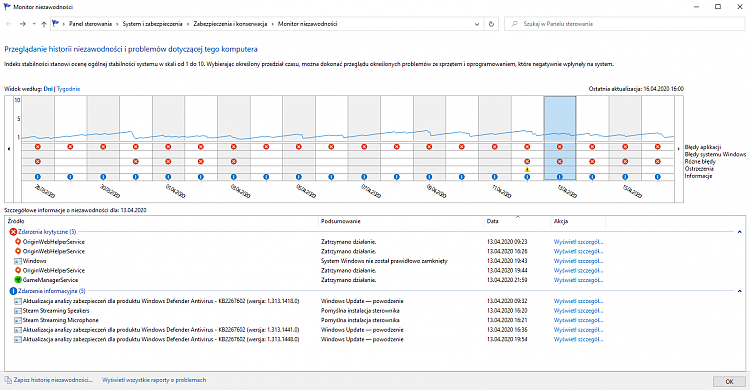Open breadcrumb arrow after System i zabezpieczenia

tap(188, 24)
